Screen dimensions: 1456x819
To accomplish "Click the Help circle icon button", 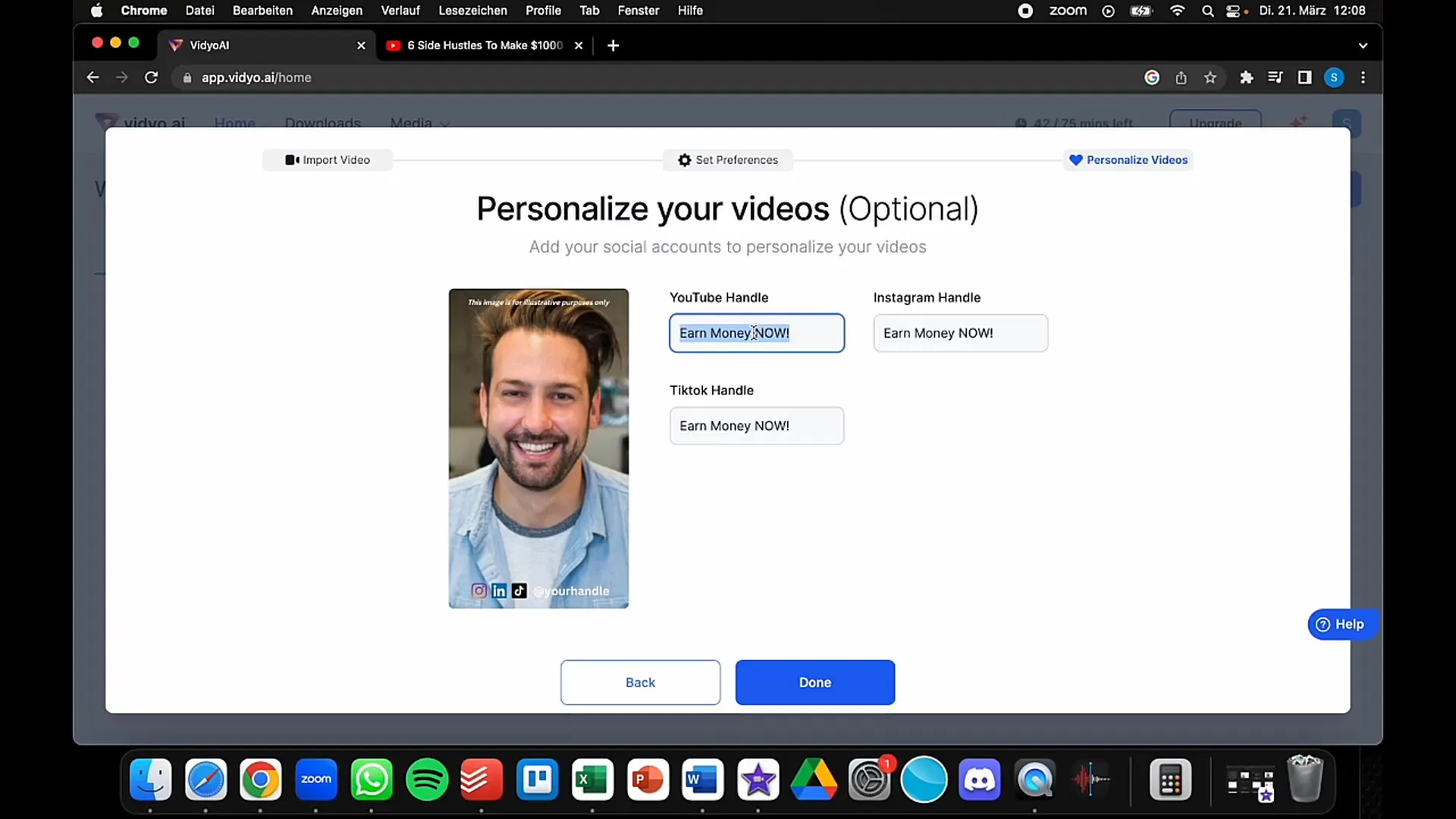I will [1322, 624].
